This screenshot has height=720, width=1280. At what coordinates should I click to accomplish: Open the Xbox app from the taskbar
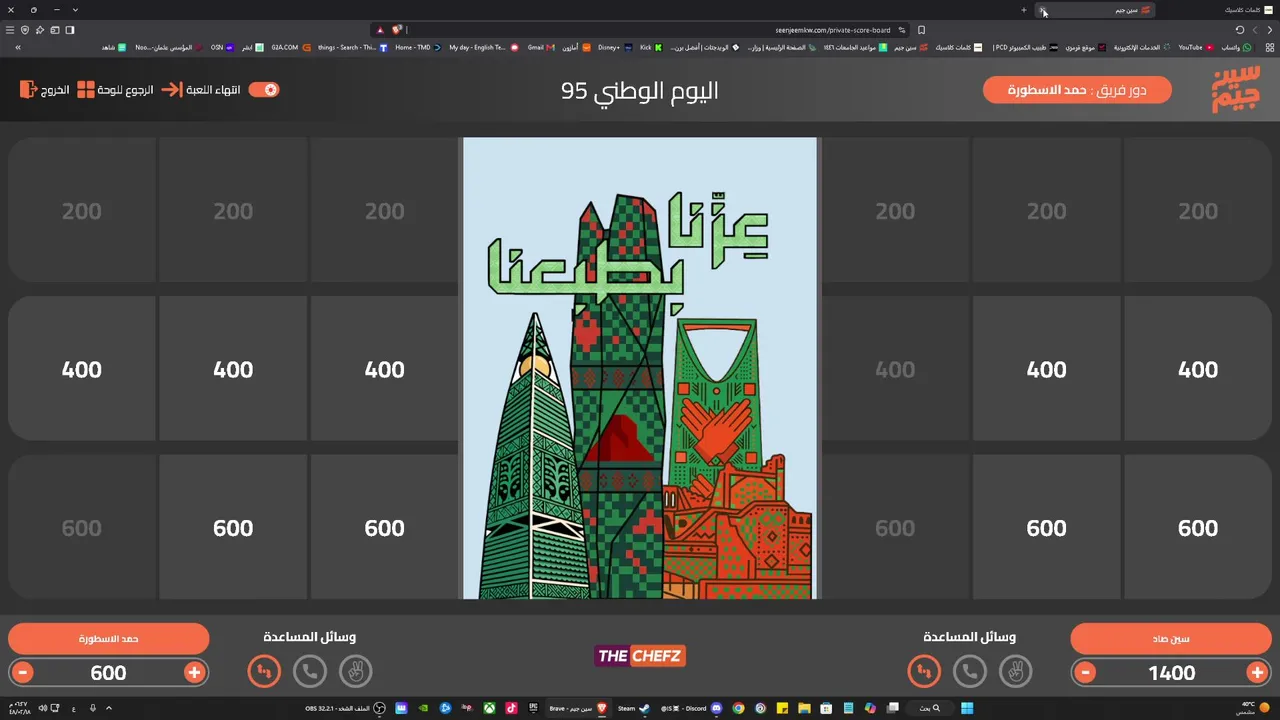pyautogui.click(x=489, y=708)
